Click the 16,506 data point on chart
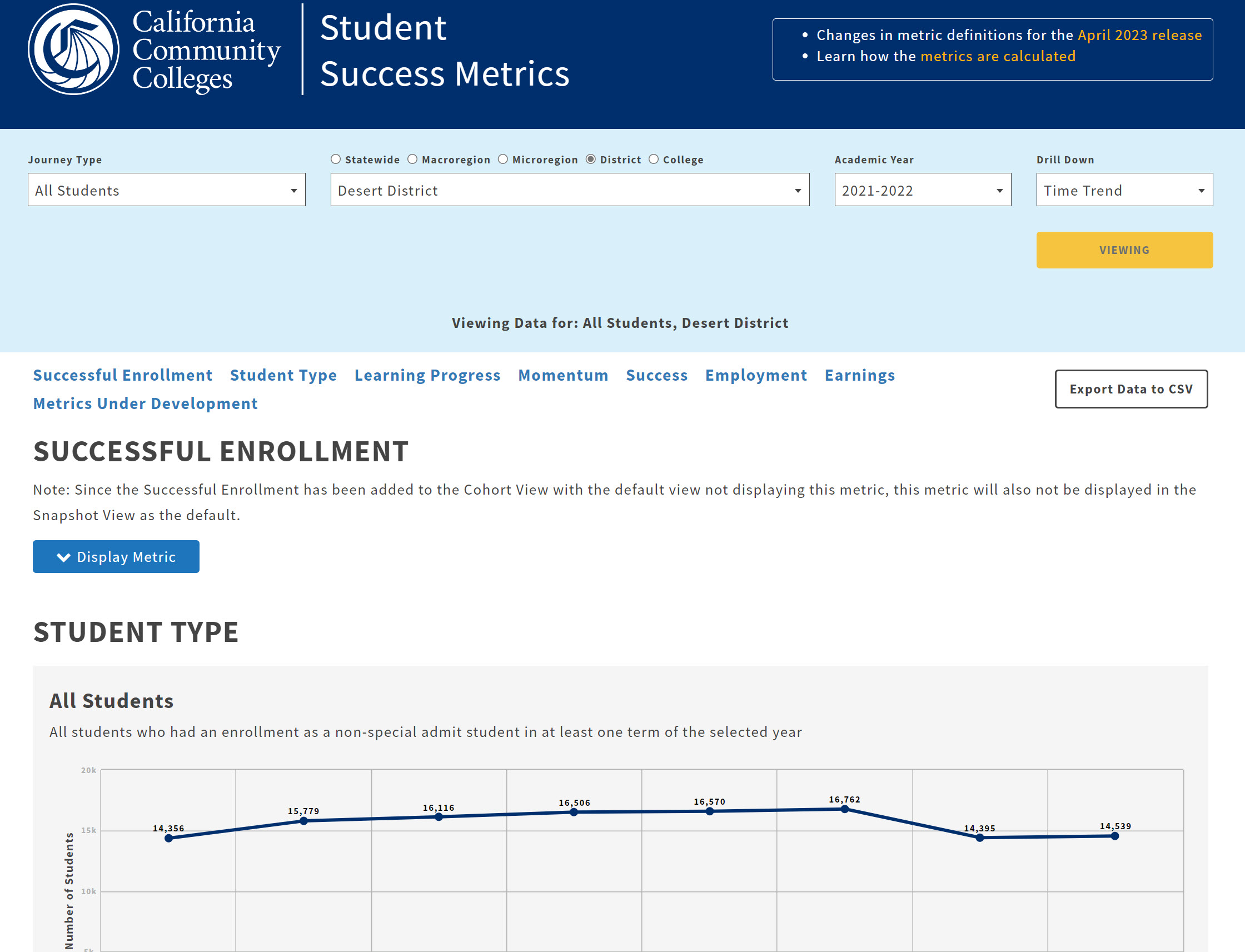 [574, 812]
